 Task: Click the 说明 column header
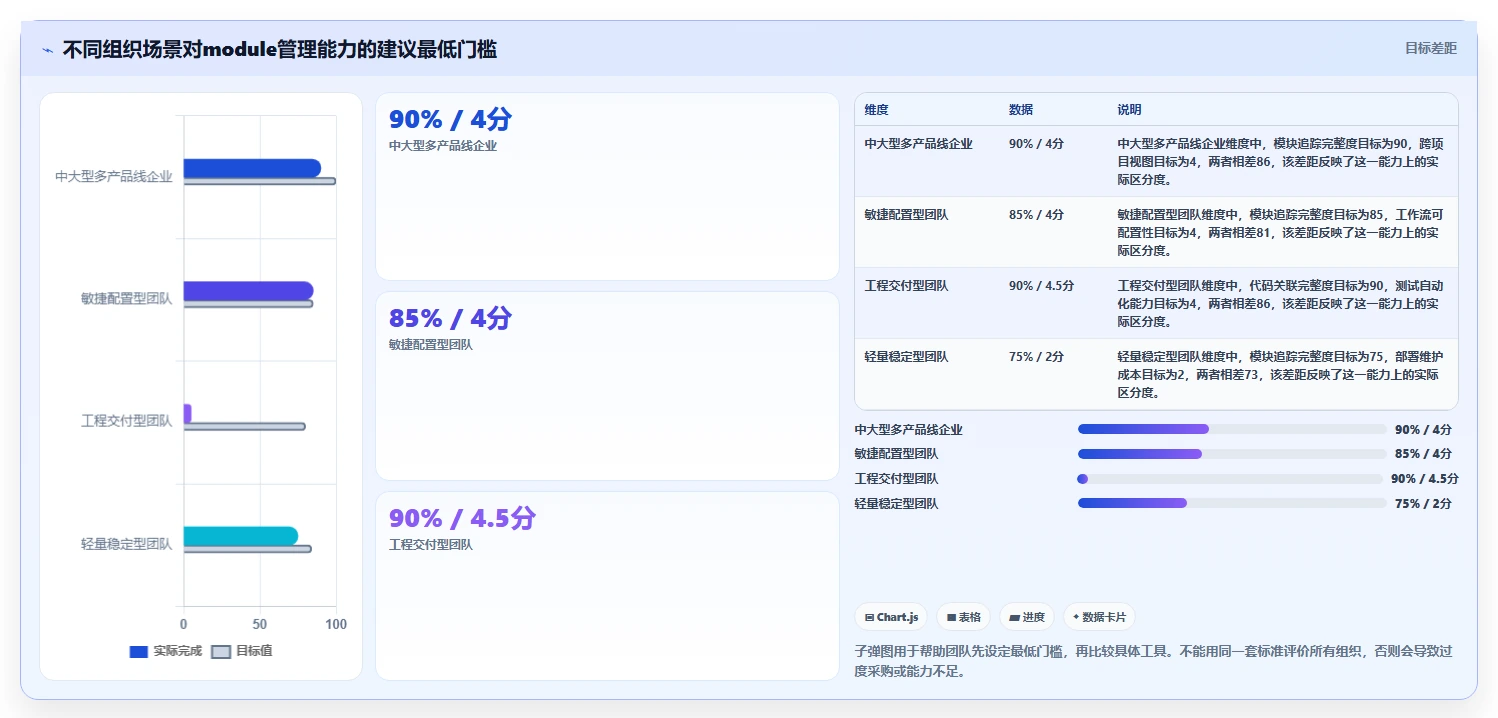(x=1129, y=110)
